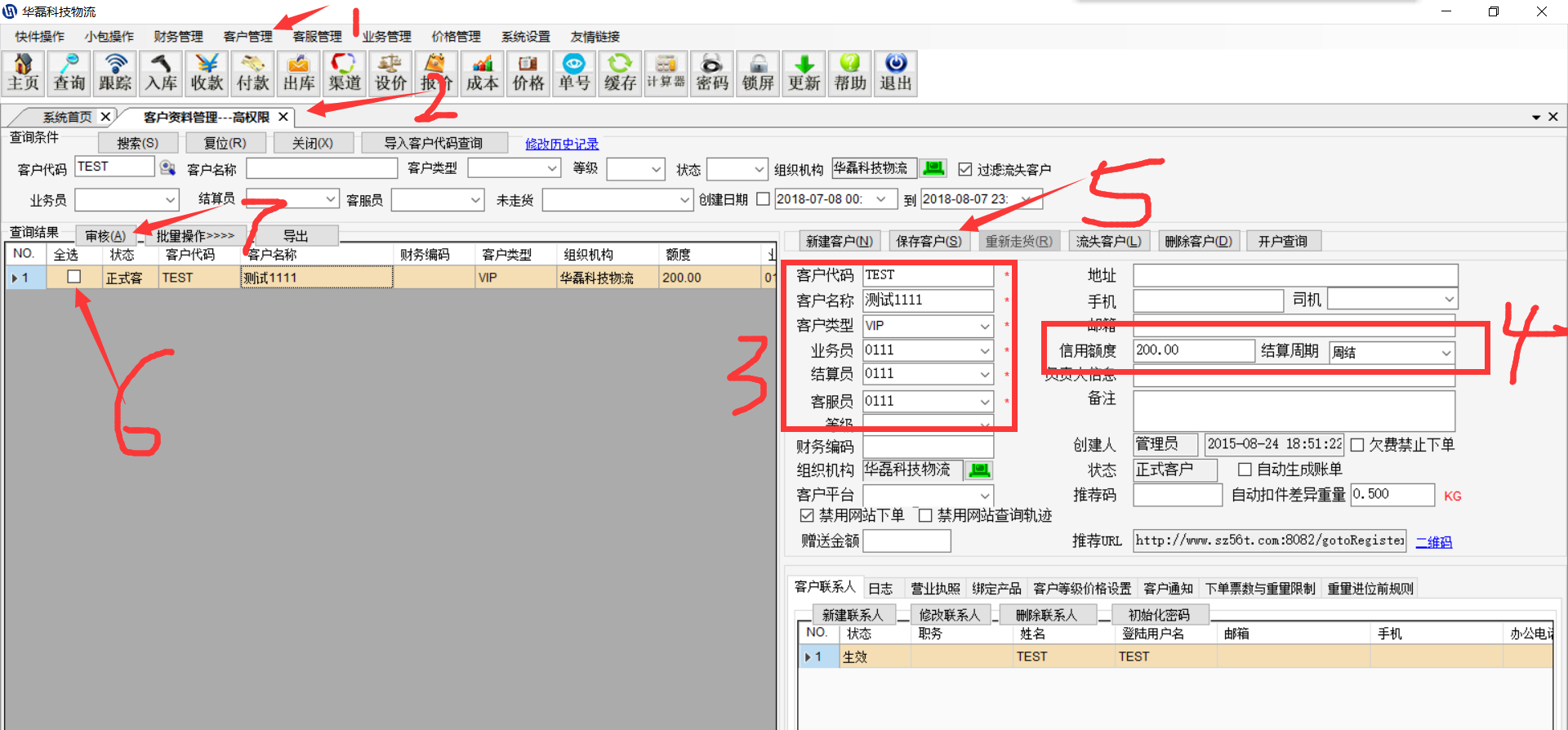The height and width of the screenshot is (730, 1568).
Task: Tick the row checkbox for customer TEST
Action: coord(73,277)
